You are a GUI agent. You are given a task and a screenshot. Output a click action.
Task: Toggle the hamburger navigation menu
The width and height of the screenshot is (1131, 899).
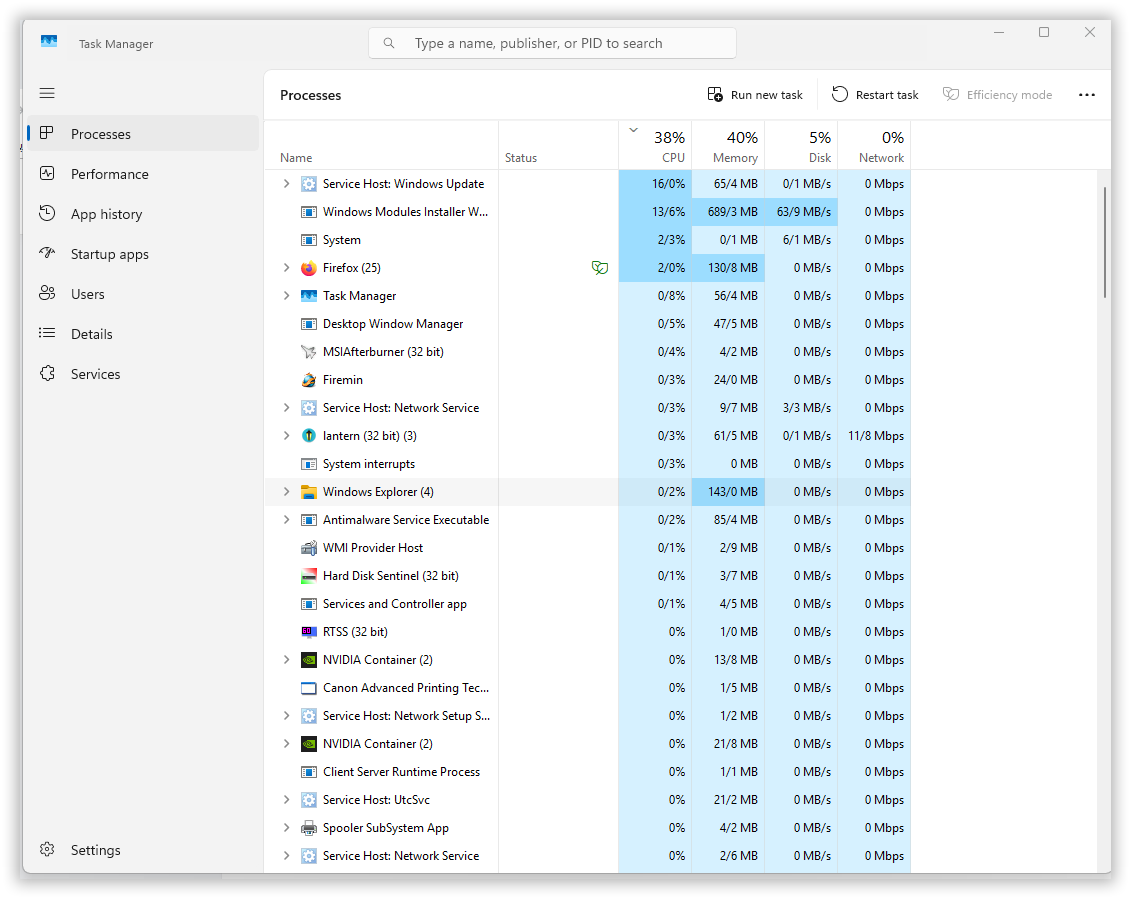(x=47, y=93)
